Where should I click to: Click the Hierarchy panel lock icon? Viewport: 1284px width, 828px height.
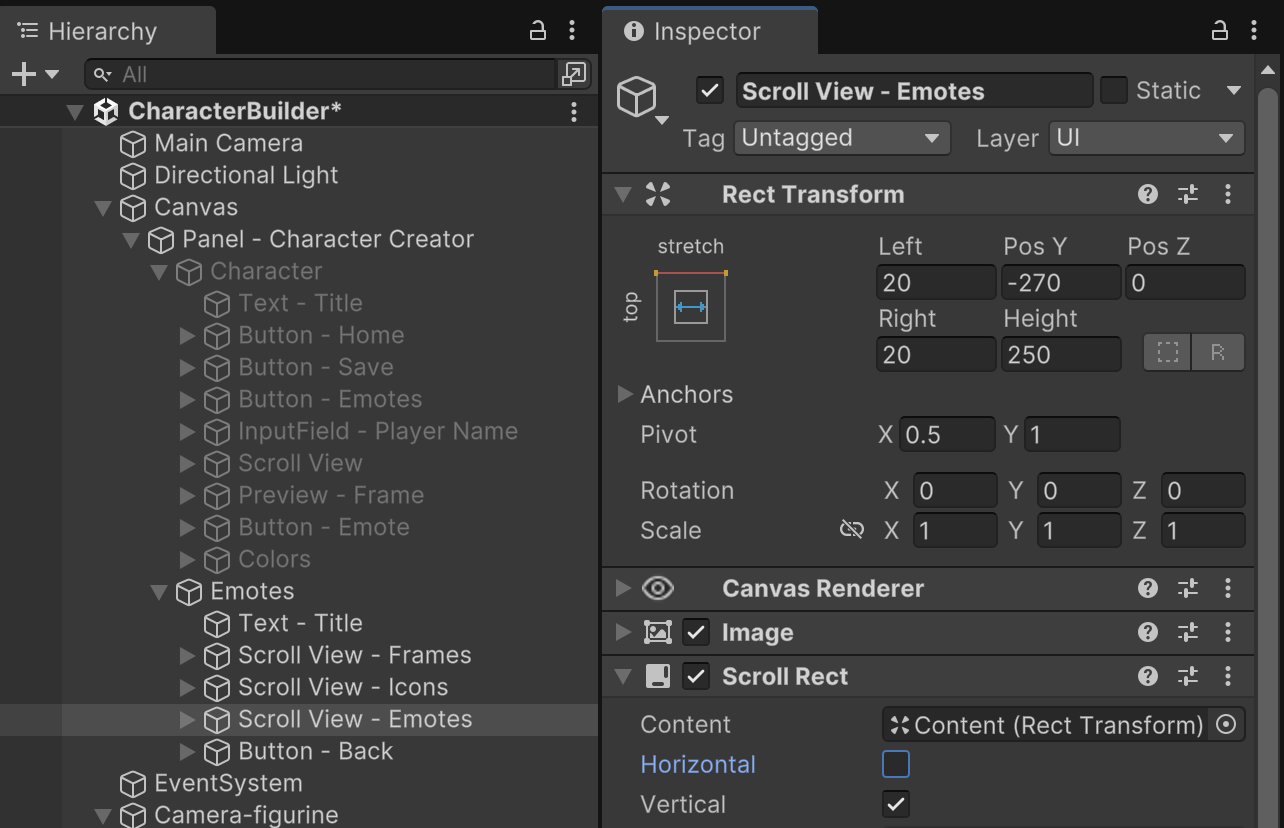(538, 31)
